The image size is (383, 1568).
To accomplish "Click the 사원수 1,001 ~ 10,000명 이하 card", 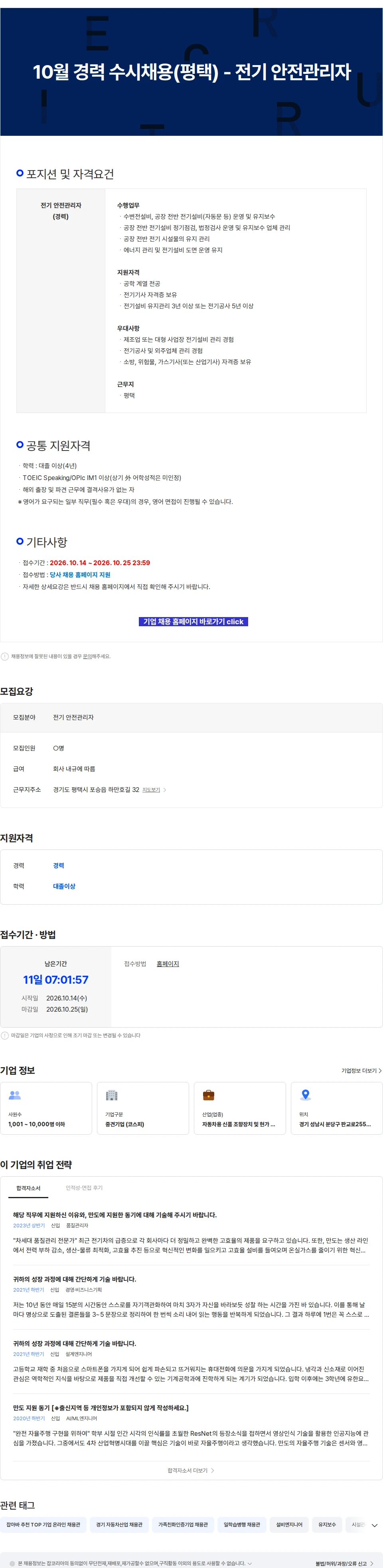I will (x=46, y=1108).
